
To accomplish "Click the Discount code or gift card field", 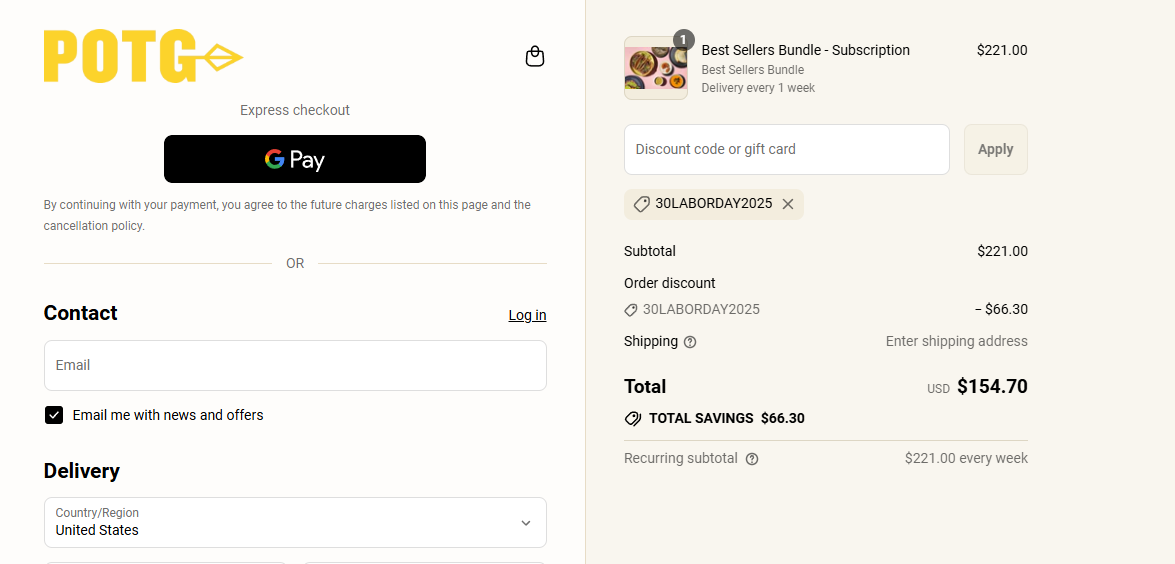I will tap(786, 149).
